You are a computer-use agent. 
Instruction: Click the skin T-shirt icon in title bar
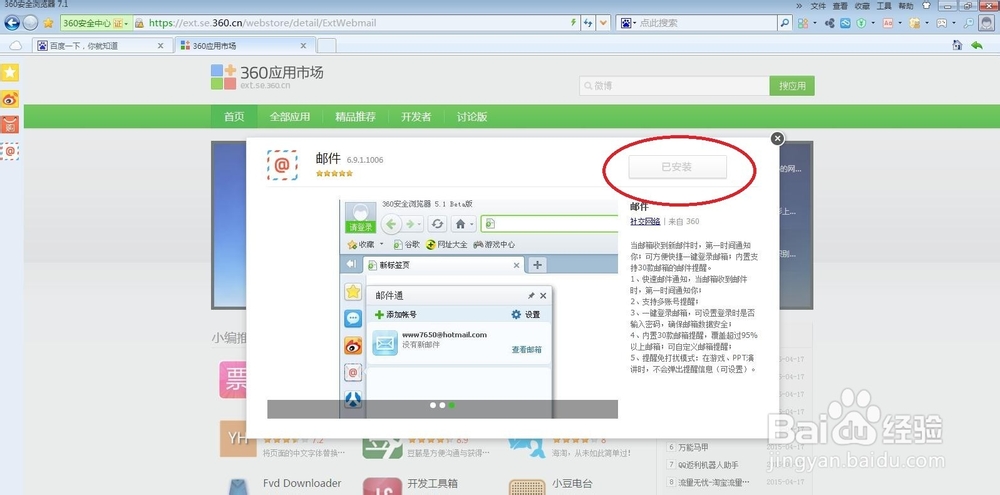point(927,6)
